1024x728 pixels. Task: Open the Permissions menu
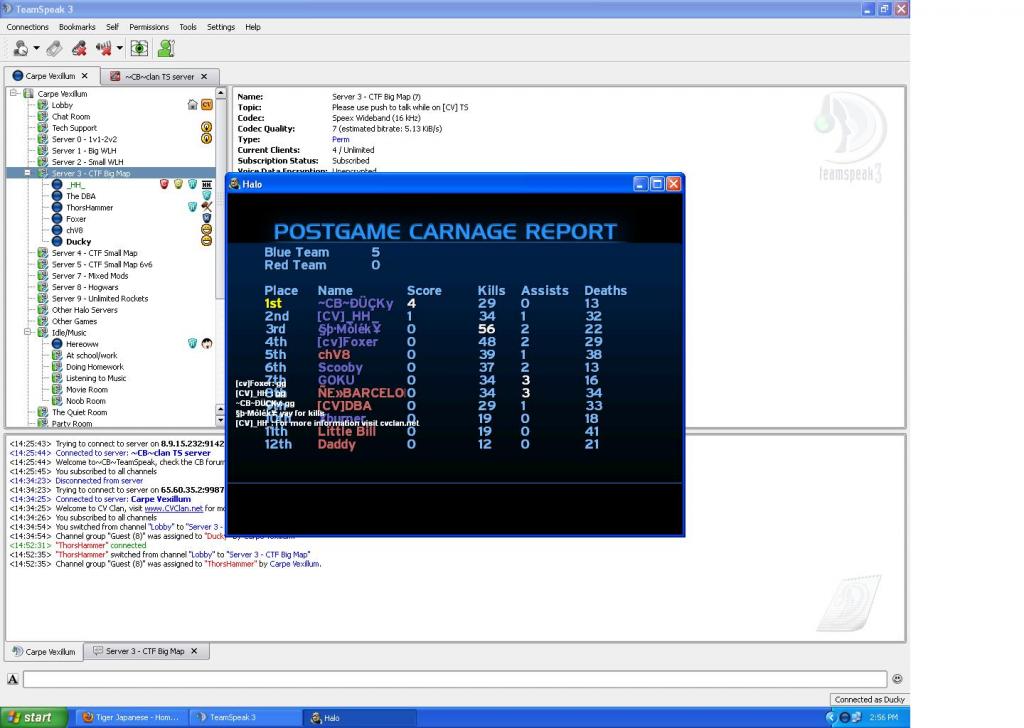tap(149, 27)
